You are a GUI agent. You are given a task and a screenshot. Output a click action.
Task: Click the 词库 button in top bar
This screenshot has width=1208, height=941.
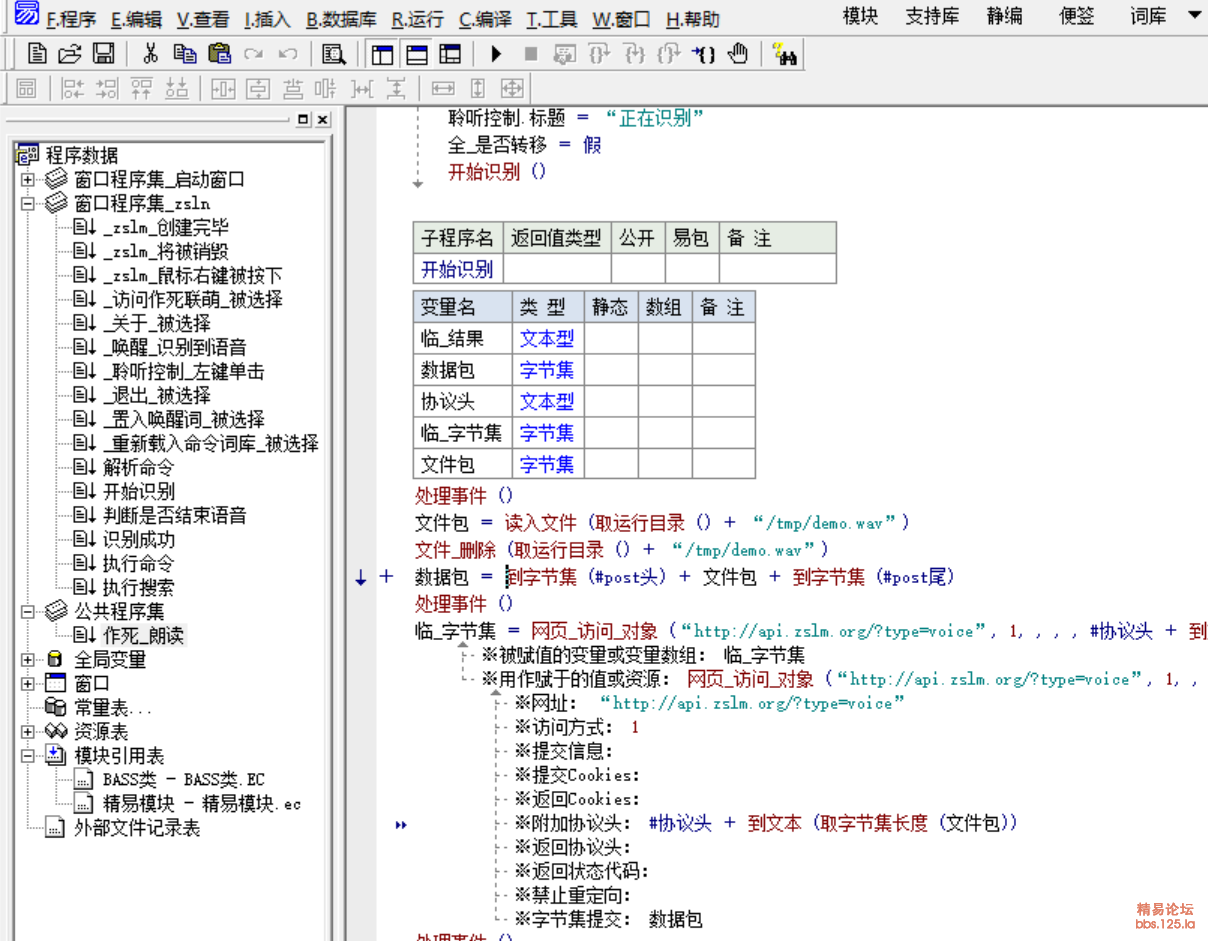(x=1148, y=17)
